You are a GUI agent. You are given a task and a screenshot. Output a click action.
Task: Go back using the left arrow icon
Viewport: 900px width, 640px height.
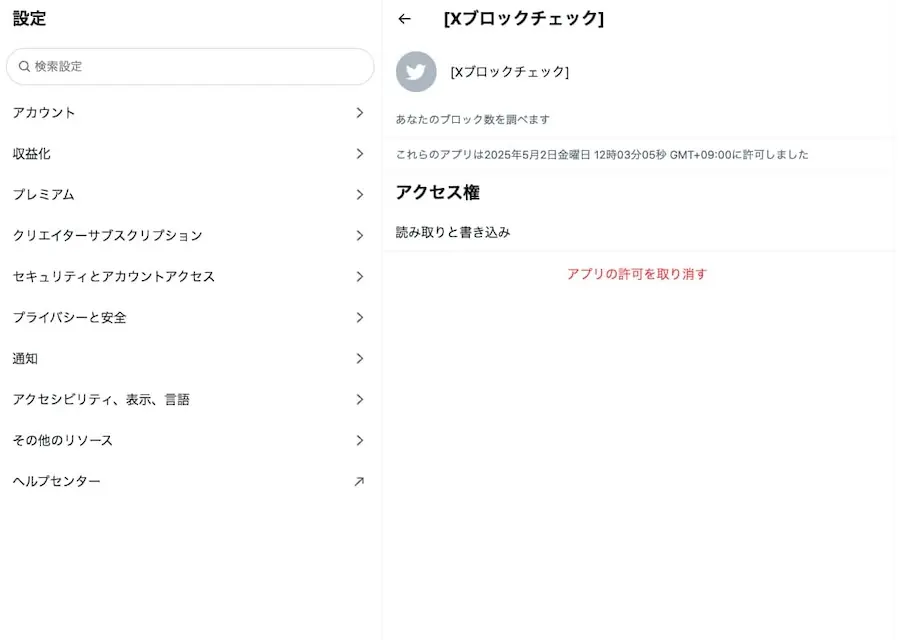(x=404, y=19)
